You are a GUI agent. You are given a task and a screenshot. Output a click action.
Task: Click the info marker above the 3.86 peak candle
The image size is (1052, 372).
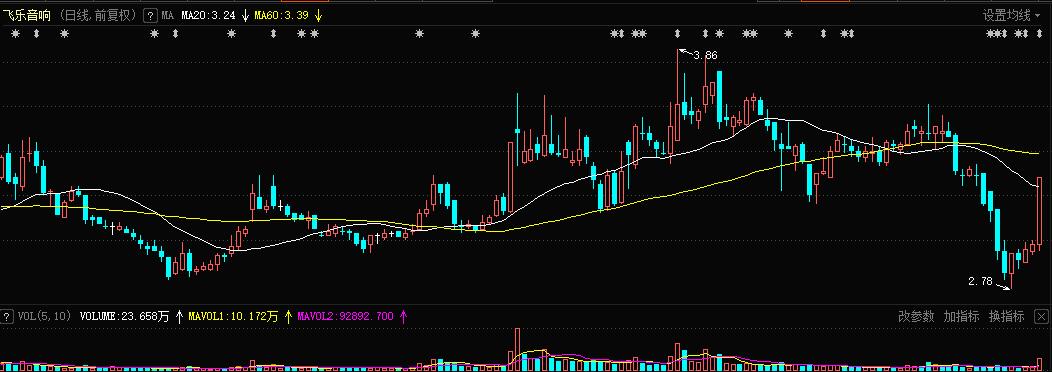pyautogui.click(x=678, y=33)
